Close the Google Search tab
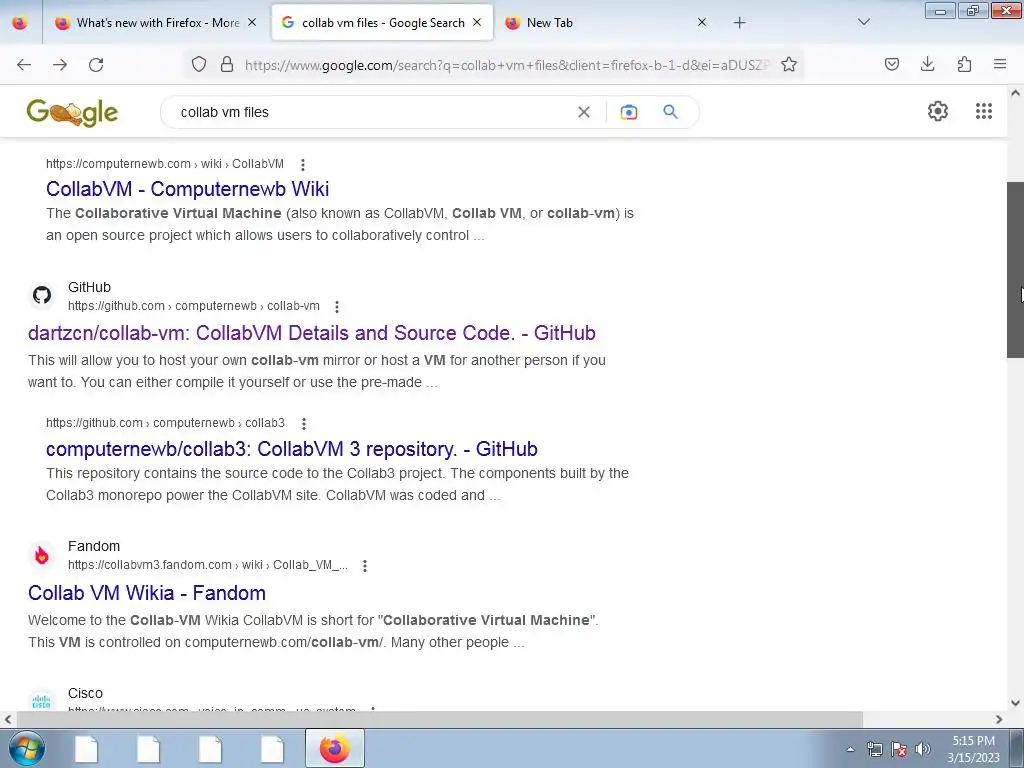The width and height of the screenshot is (1024, 768). pos(477,22)
